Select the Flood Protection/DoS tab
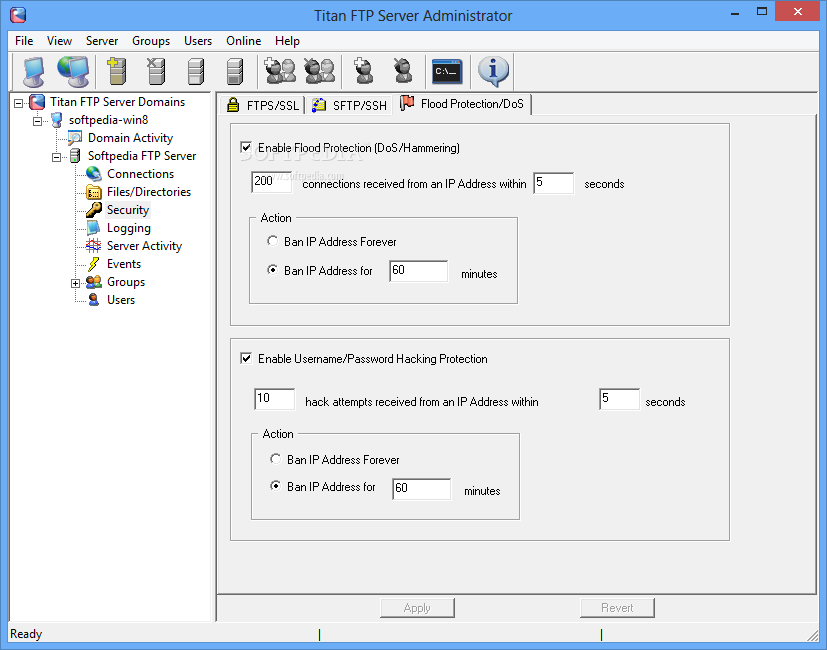The height and width of the screenshot is (650, 827). (462, 104)
